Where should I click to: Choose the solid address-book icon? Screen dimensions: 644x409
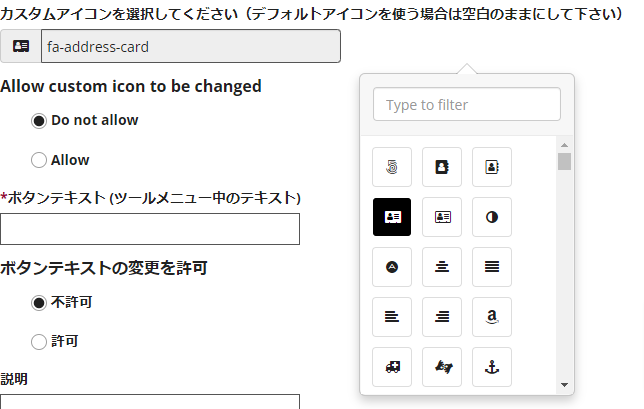click(x=442, y=167)
